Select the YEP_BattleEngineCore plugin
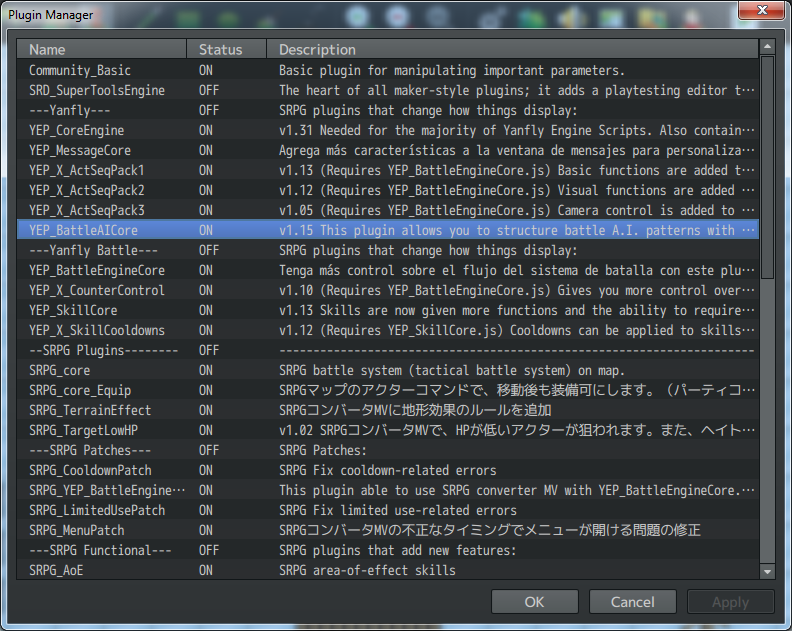This screenshot has width=792, height=631. (388, 270)
